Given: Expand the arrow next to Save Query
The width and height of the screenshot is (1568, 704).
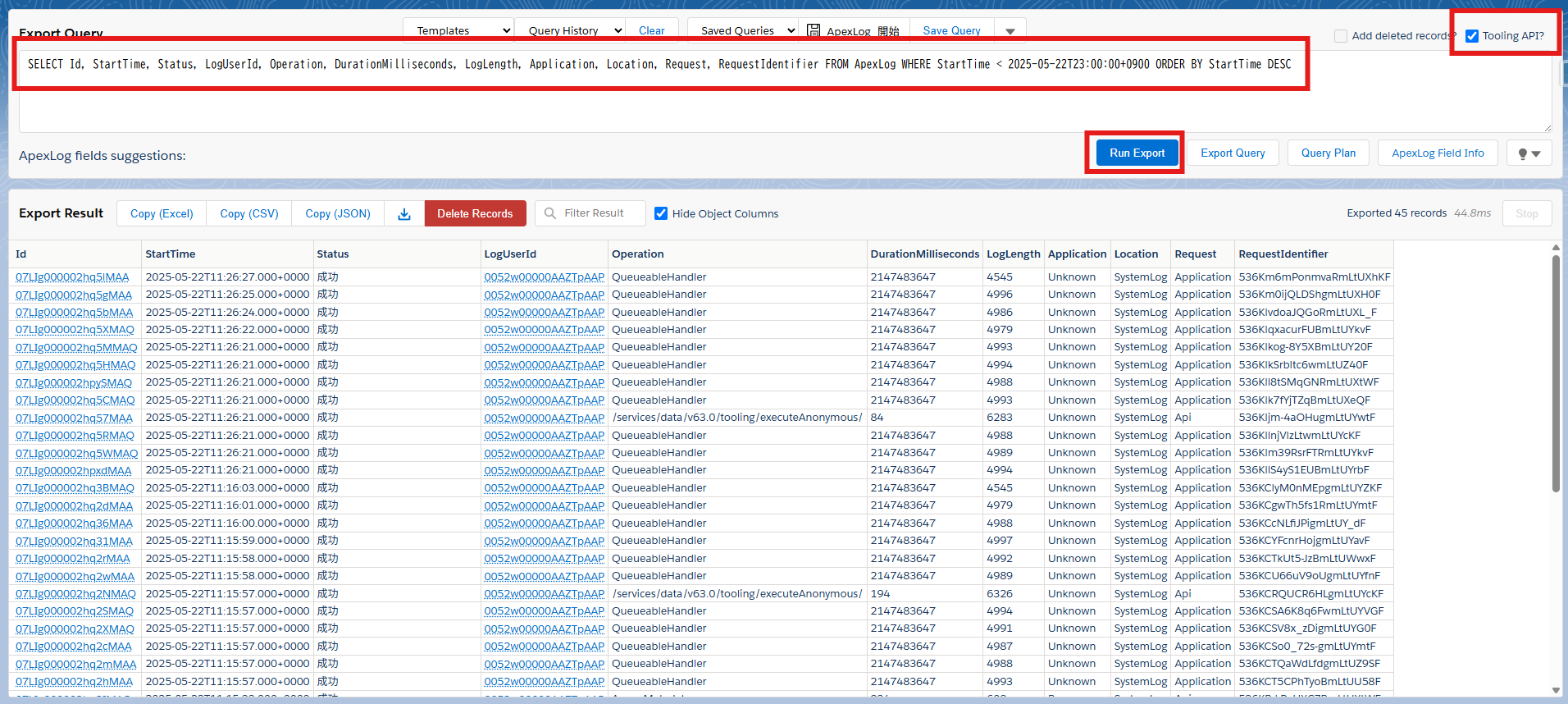Looking at the screenshot, I should pyautogui.click(x=1010, y=31).
